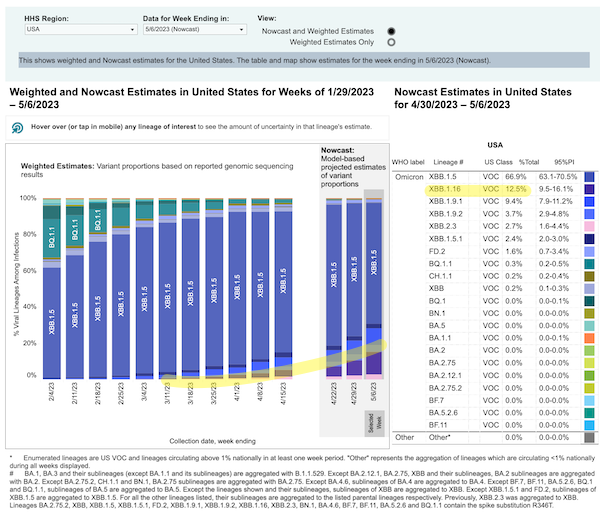This screenshot has height=520, width=600.
Task: Click the BF.11 light blue swatch
Action: 589,425
